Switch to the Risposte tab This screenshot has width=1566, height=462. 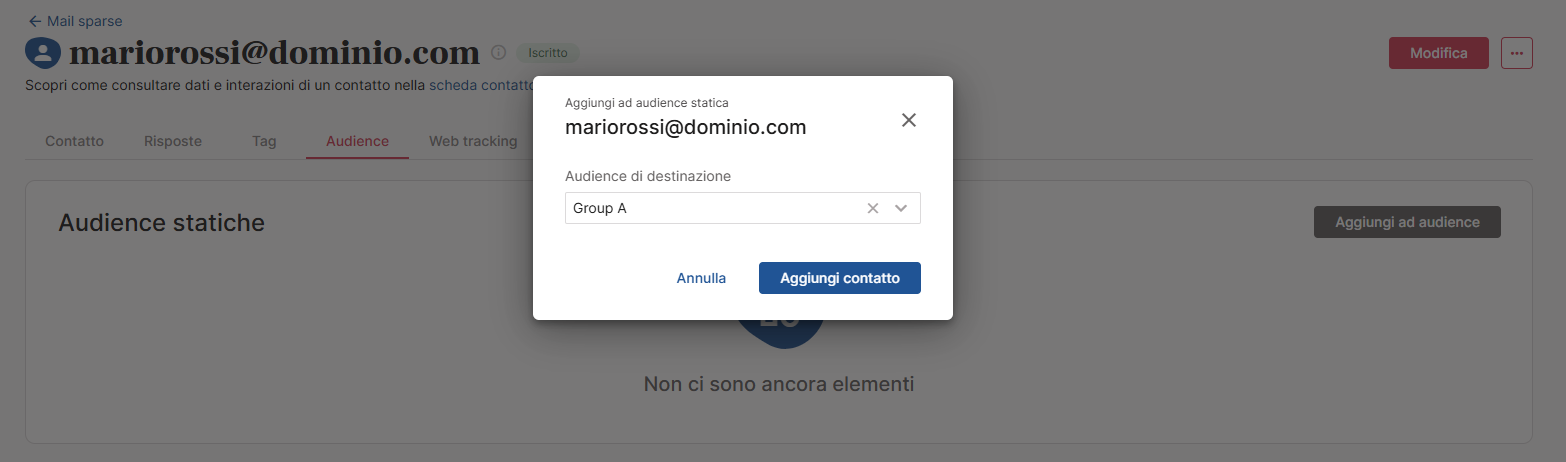tap(173, 141)
